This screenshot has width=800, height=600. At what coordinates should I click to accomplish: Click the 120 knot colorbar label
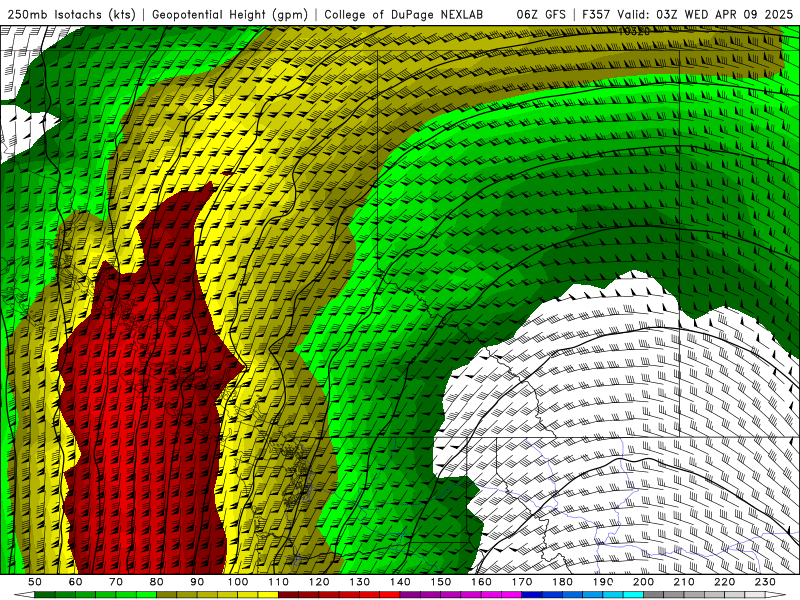coord(319,582)
